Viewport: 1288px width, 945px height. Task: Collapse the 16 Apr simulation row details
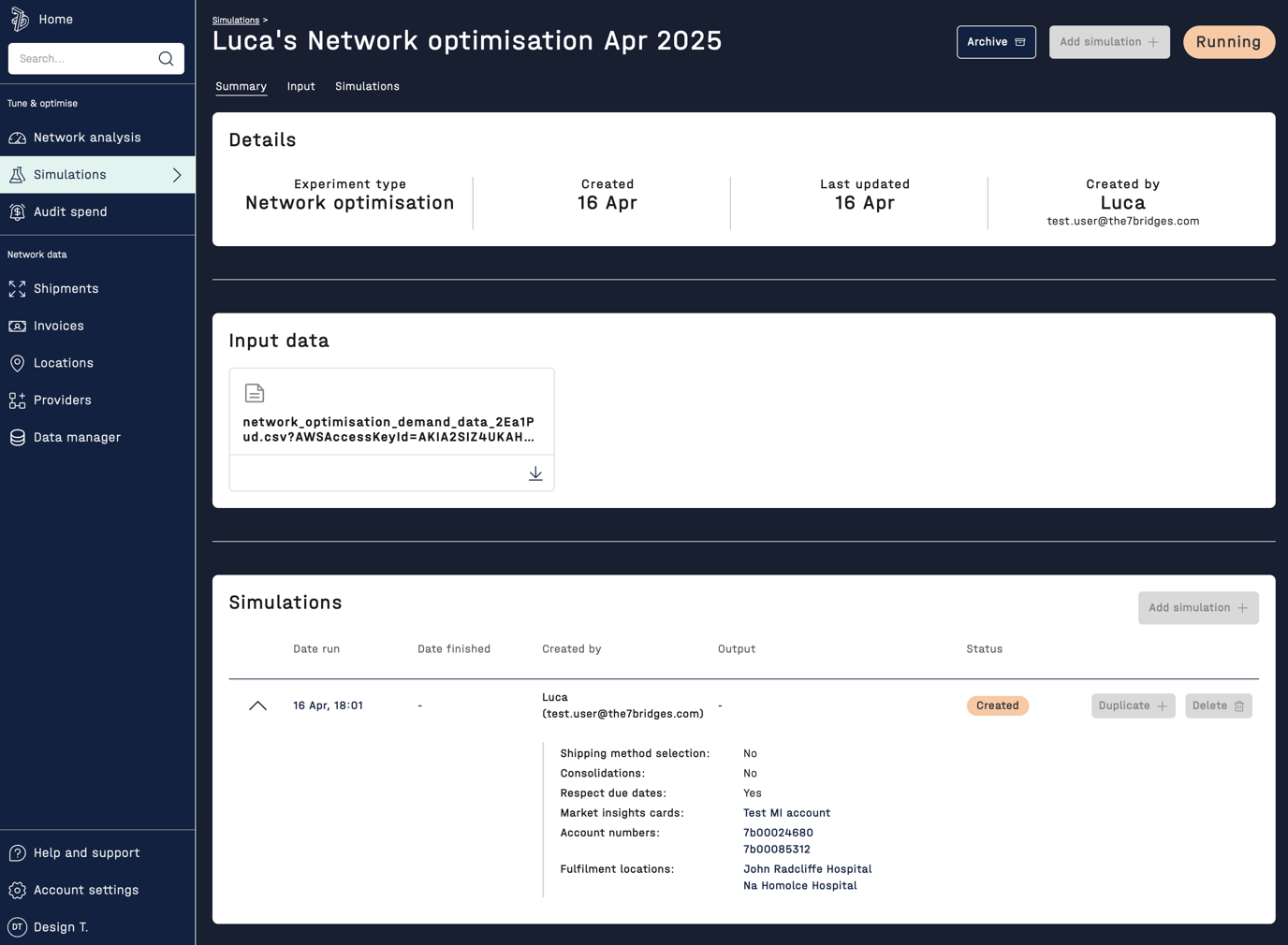[257, 705]
